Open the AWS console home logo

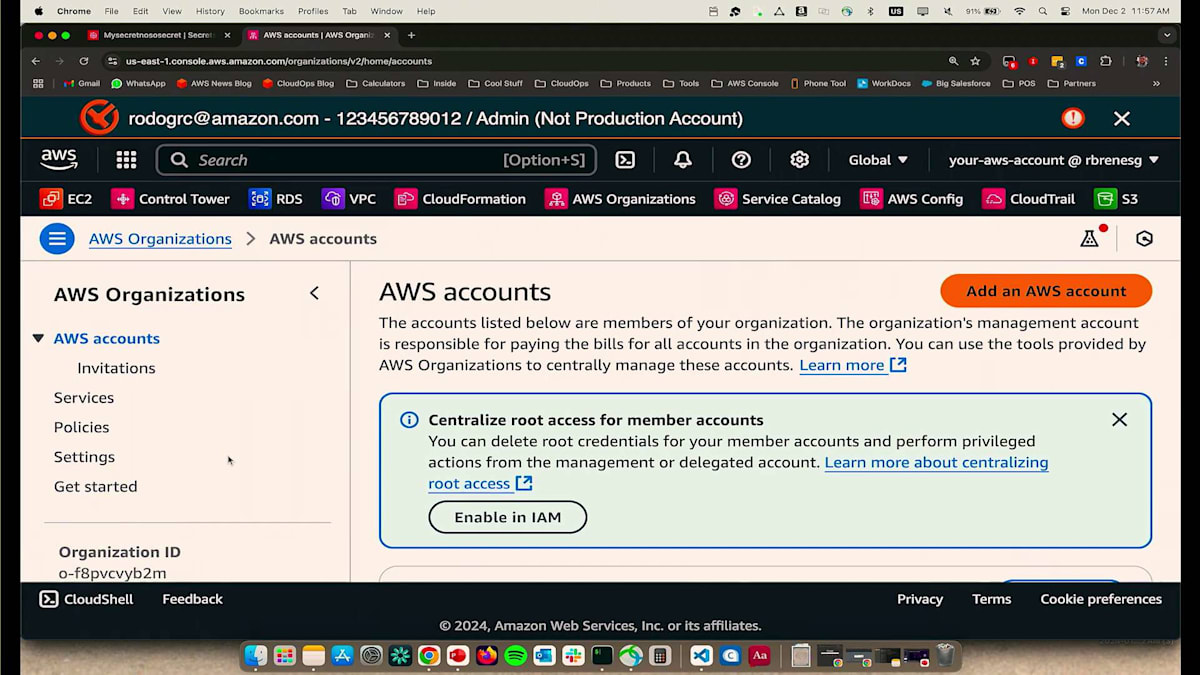(59, 160)
